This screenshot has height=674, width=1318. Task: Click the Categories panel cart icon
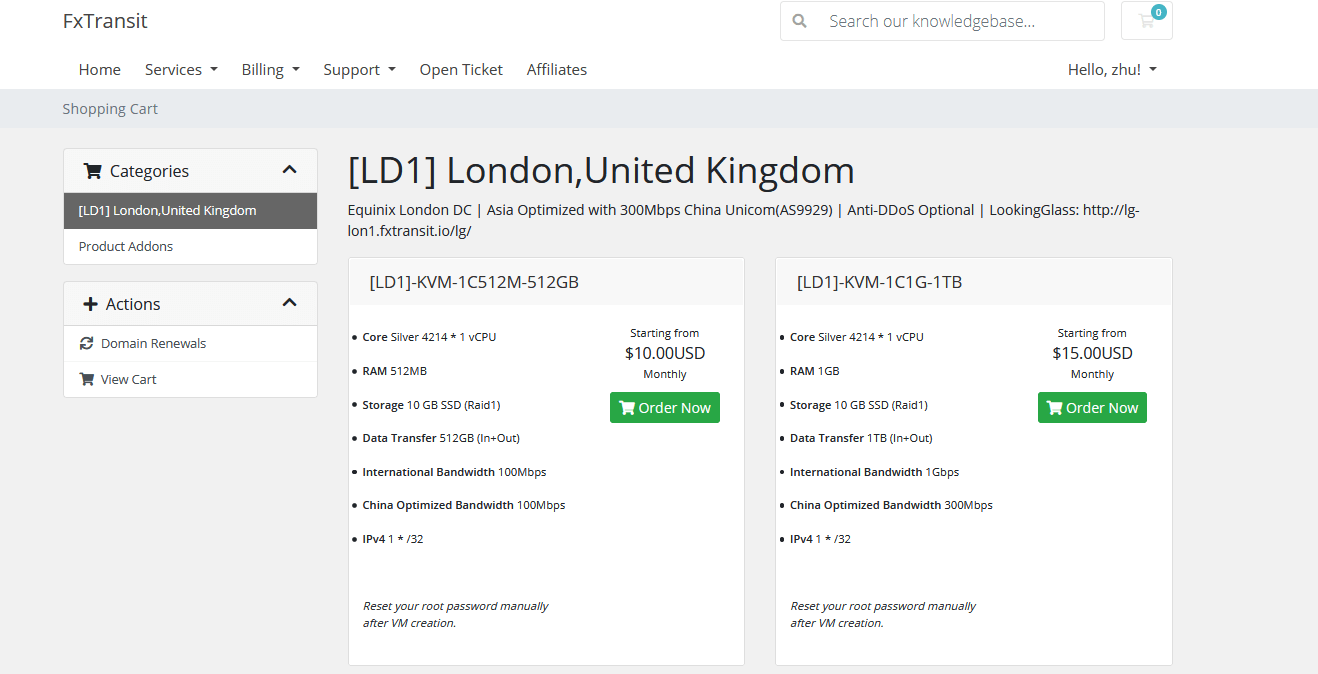pos(93,171)
